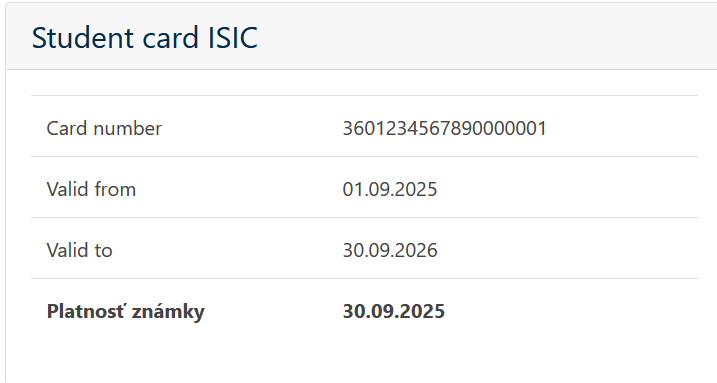Select the Platnosť známky label
The image size is (717, 383).
pos(126,312)
